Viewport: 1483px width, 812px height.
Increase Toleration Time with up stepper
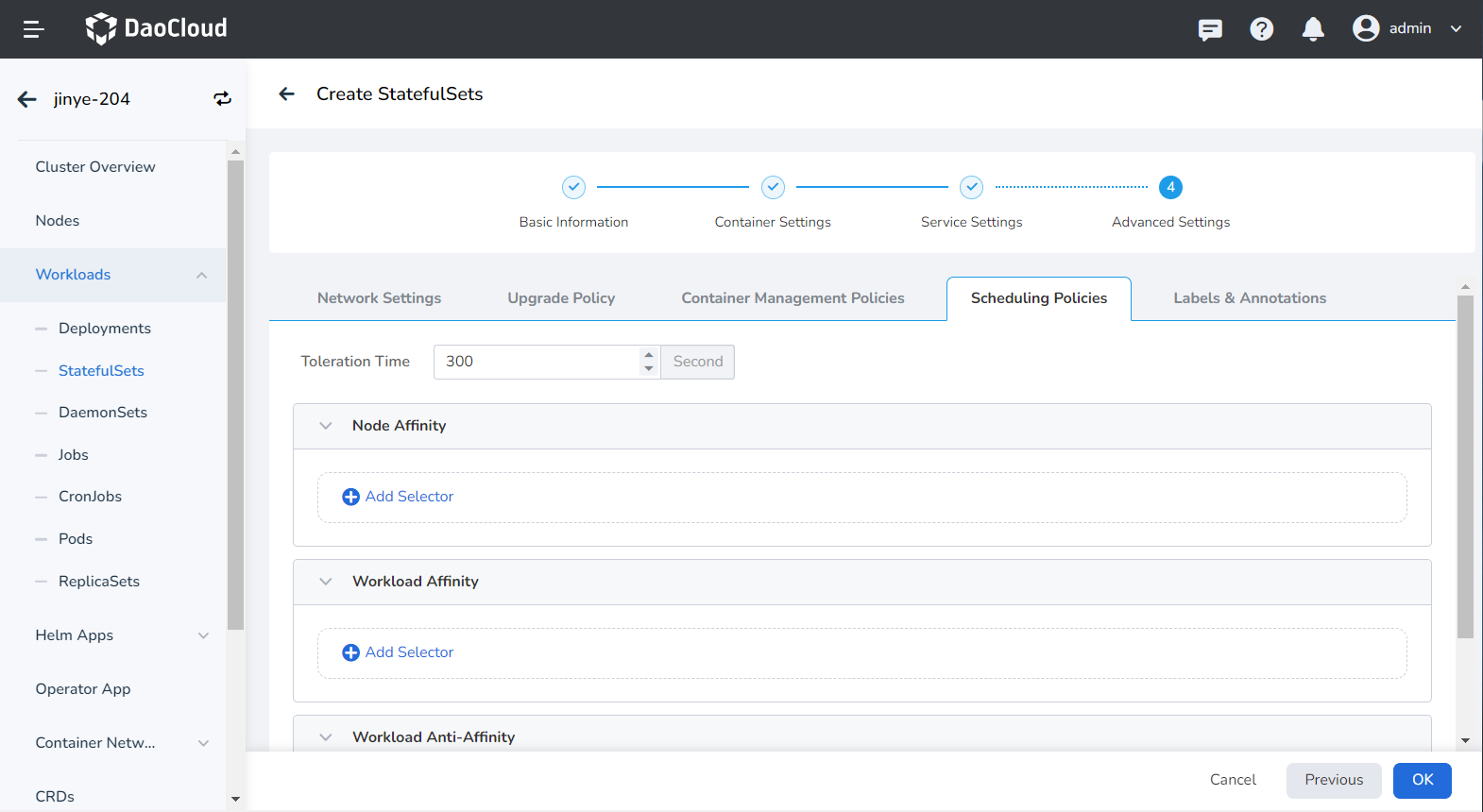(649, 355)
